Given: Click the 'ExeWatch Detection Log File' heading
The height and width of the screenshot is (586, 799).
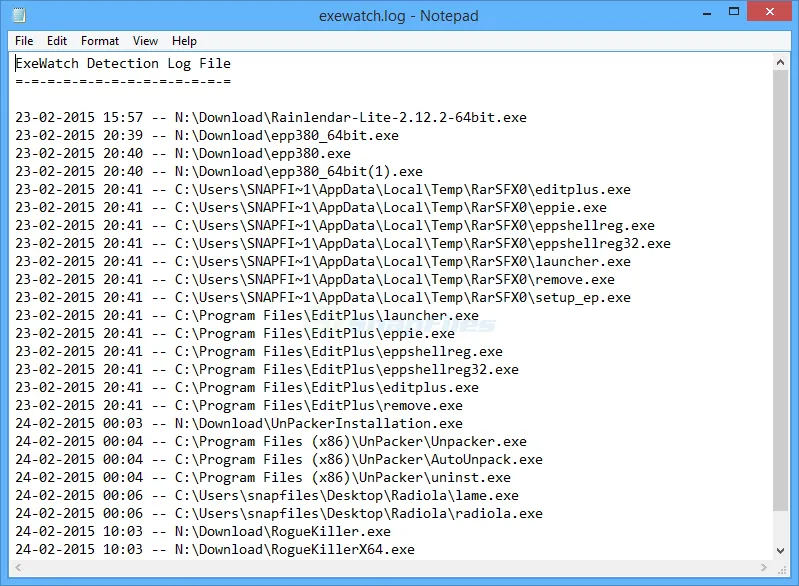Looking at the screenshot, I should [x=123, y=64].
